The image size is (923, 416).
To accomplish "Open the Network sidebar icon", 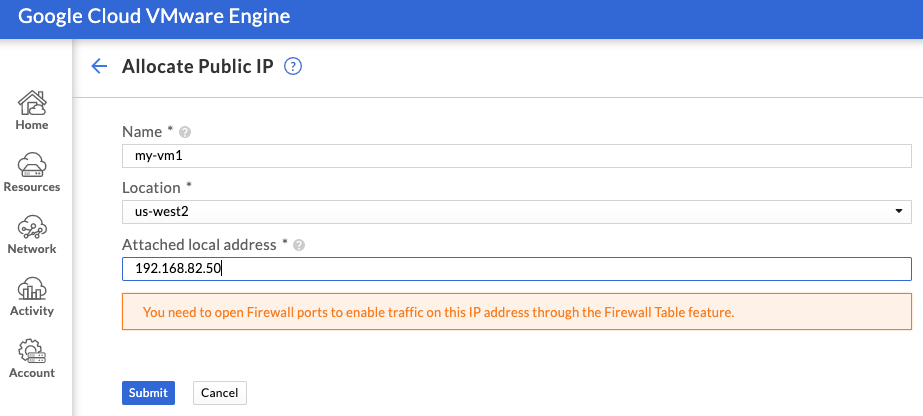I will coord(32,227).
